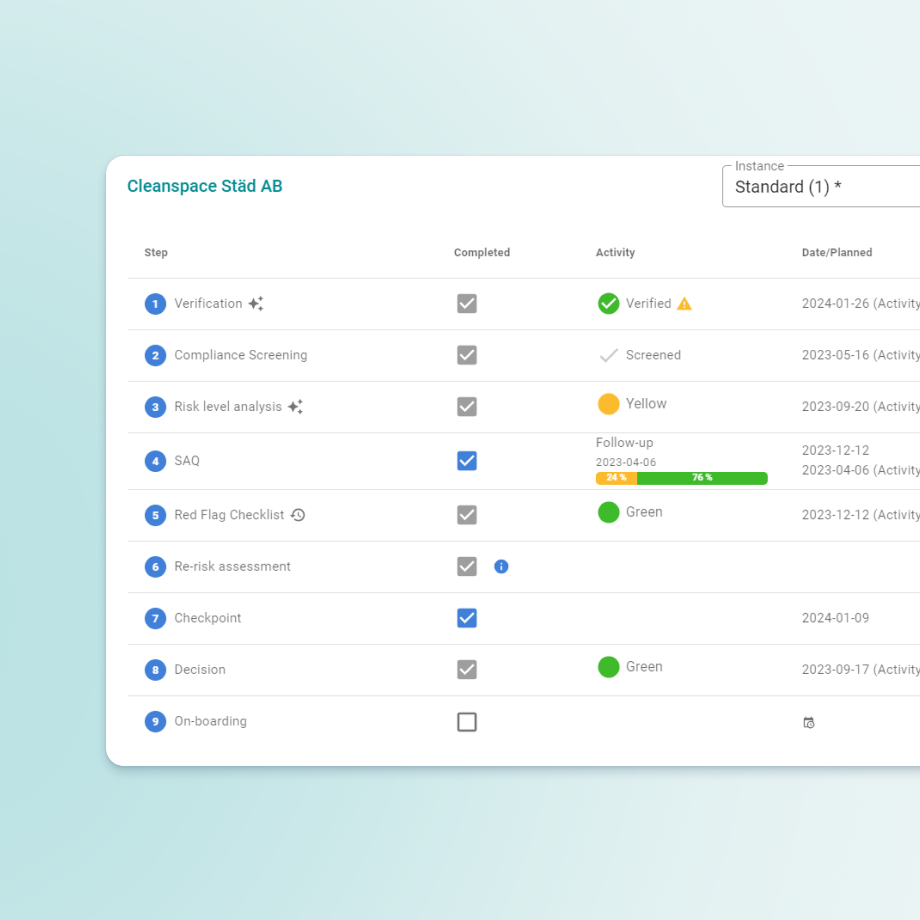
Task: Click the sparkle icon beside Risk level analysis
Action: [296, 407]
